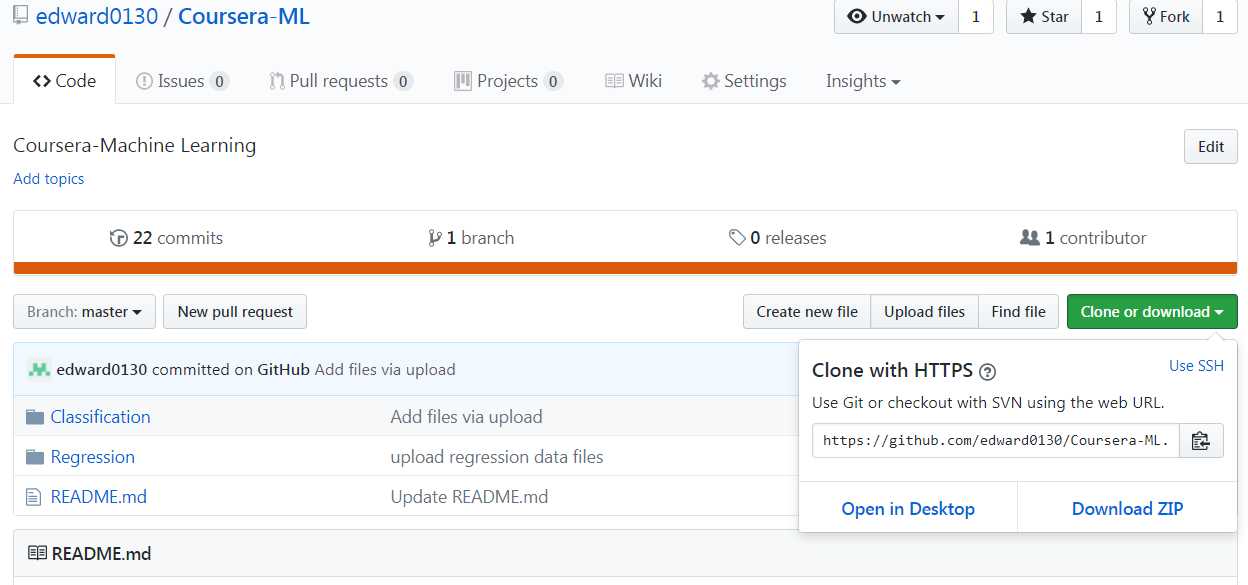Open Coursera-ML repository name link
This screenshot has height=585, width=1248.
coord(244,16)
